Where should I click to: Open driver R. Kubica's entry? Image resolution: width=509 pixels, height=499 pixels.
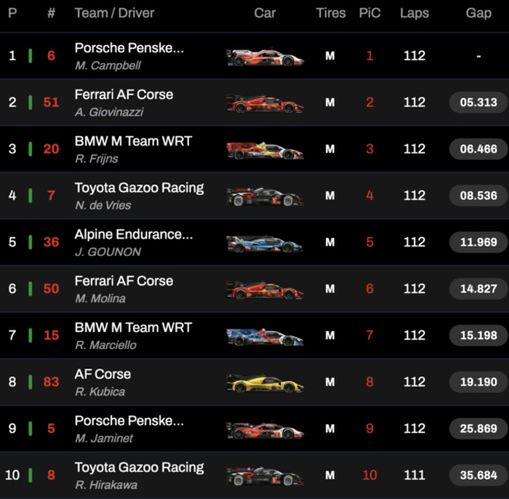[x=100, y=392]
